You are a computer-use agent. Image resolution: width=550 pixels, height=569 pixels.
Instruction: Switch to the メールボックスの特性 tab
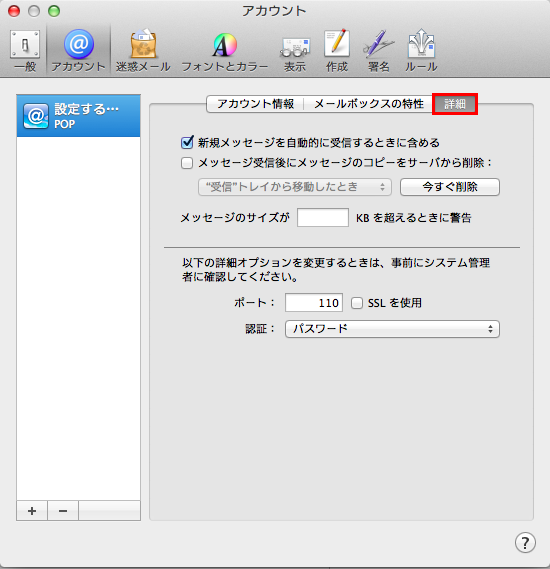369,104
